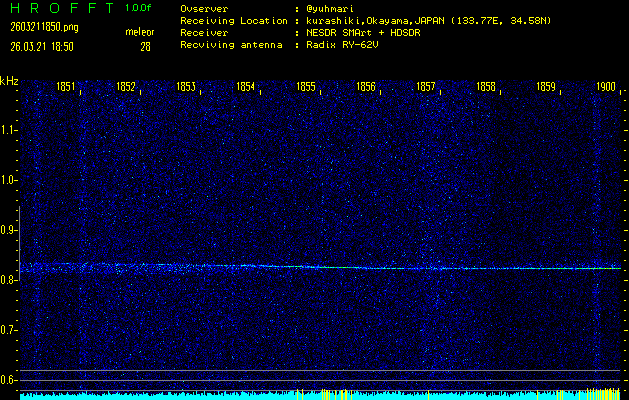Screen dimensions: 629x400
Task: Click the 1857 time marker
Action: (426, 88)
